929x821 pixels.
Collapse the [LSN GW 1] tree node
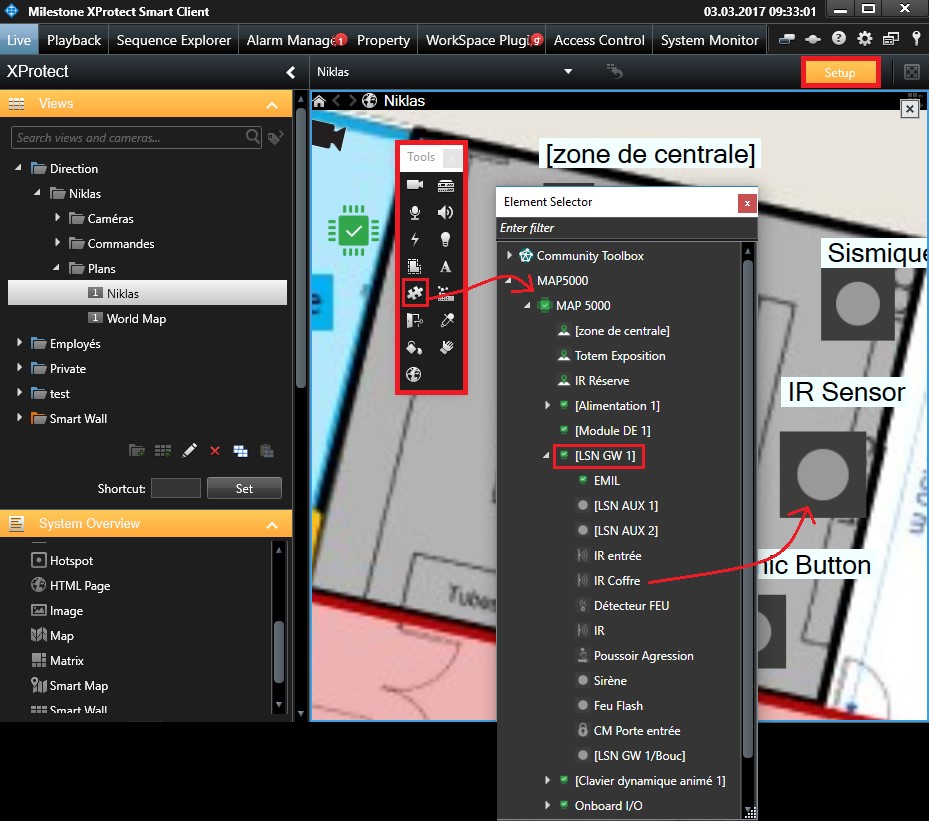click(x=547, y=456)
